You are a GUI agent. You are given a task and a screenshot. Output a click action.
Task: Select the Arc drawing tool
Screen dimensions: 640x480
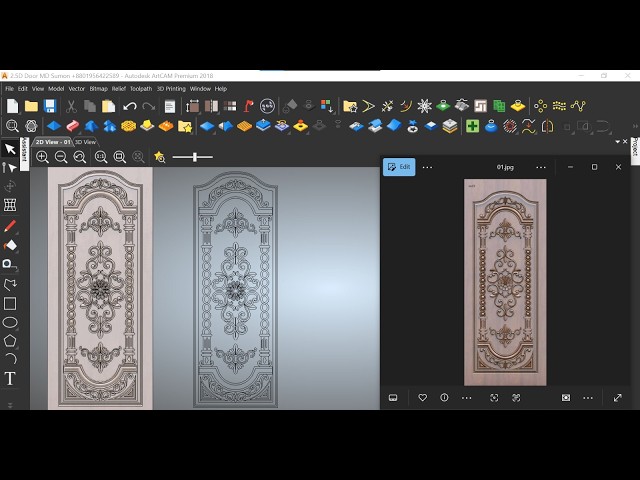(x=11, y=359)
